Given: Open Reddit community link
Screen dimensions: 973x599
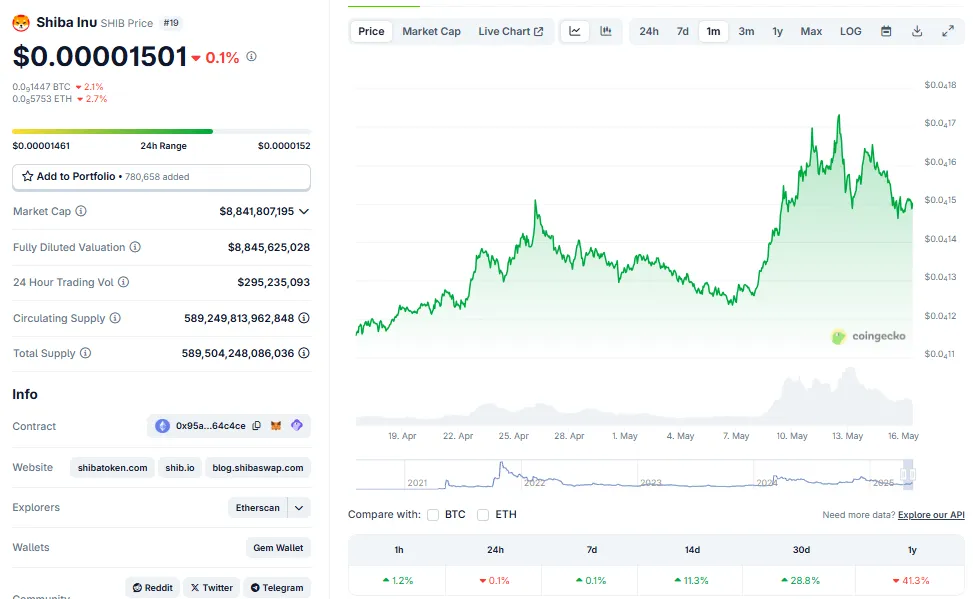Looking at the screenshot, I should 153,587.
